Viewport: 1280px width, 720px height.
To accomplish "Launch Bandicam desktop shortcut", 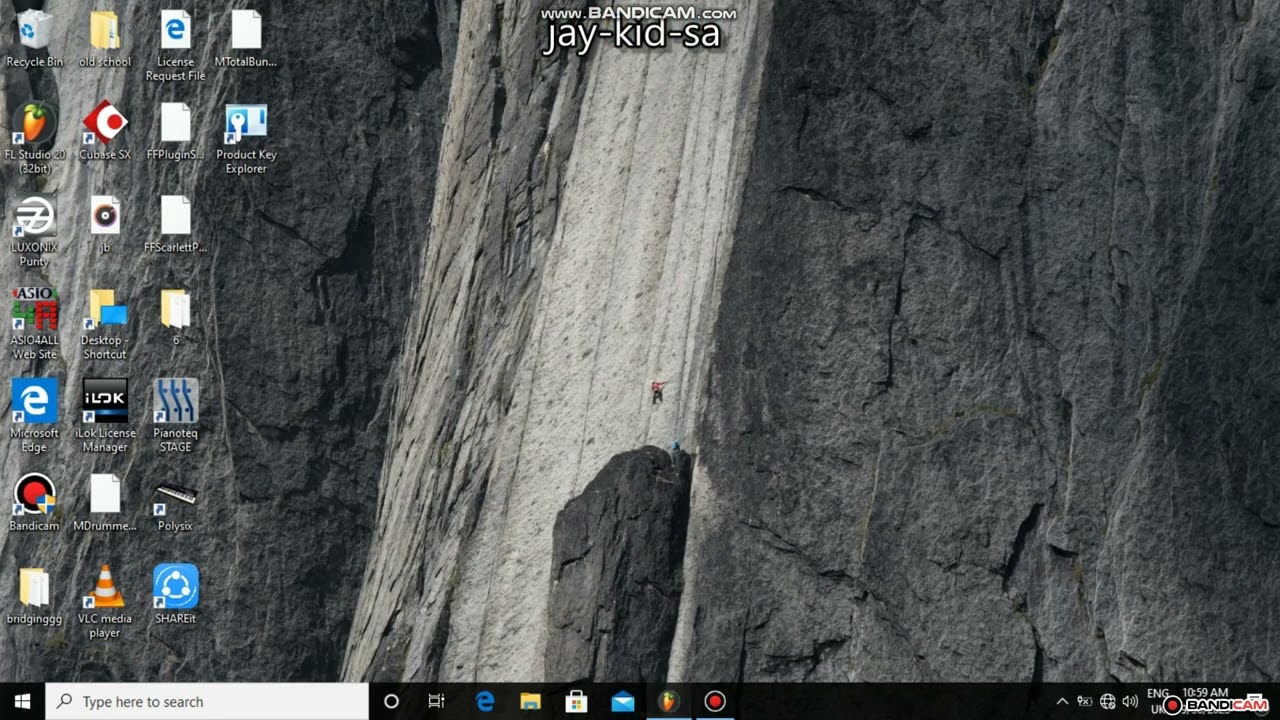I will pyautogui.click(x=34, y=502).
